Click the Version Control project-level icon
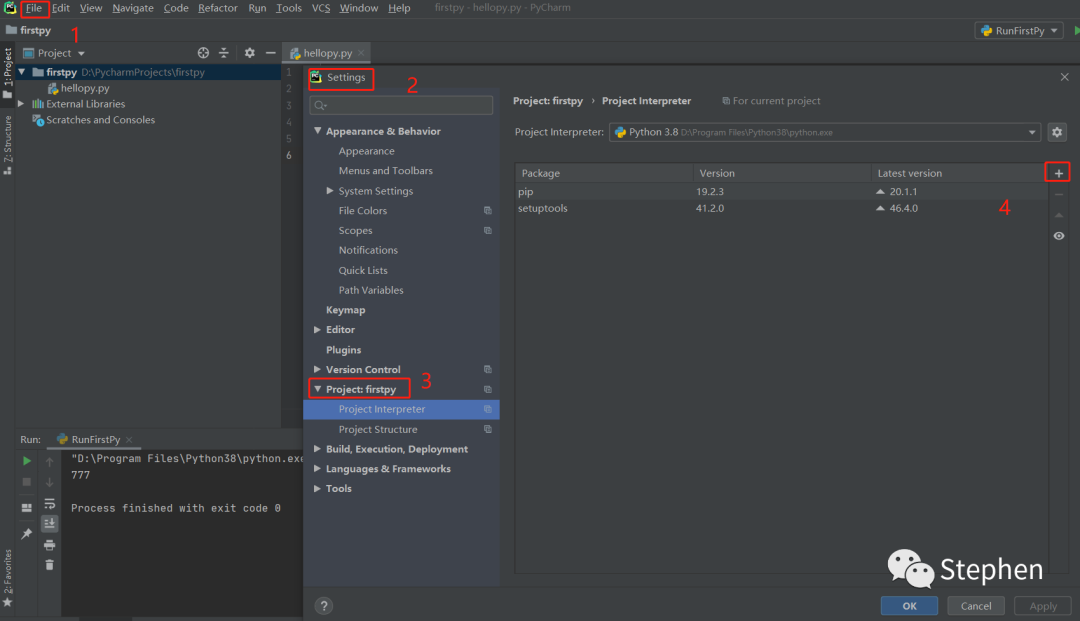This screenshot has width=1080, height=621. click(488, 370)
